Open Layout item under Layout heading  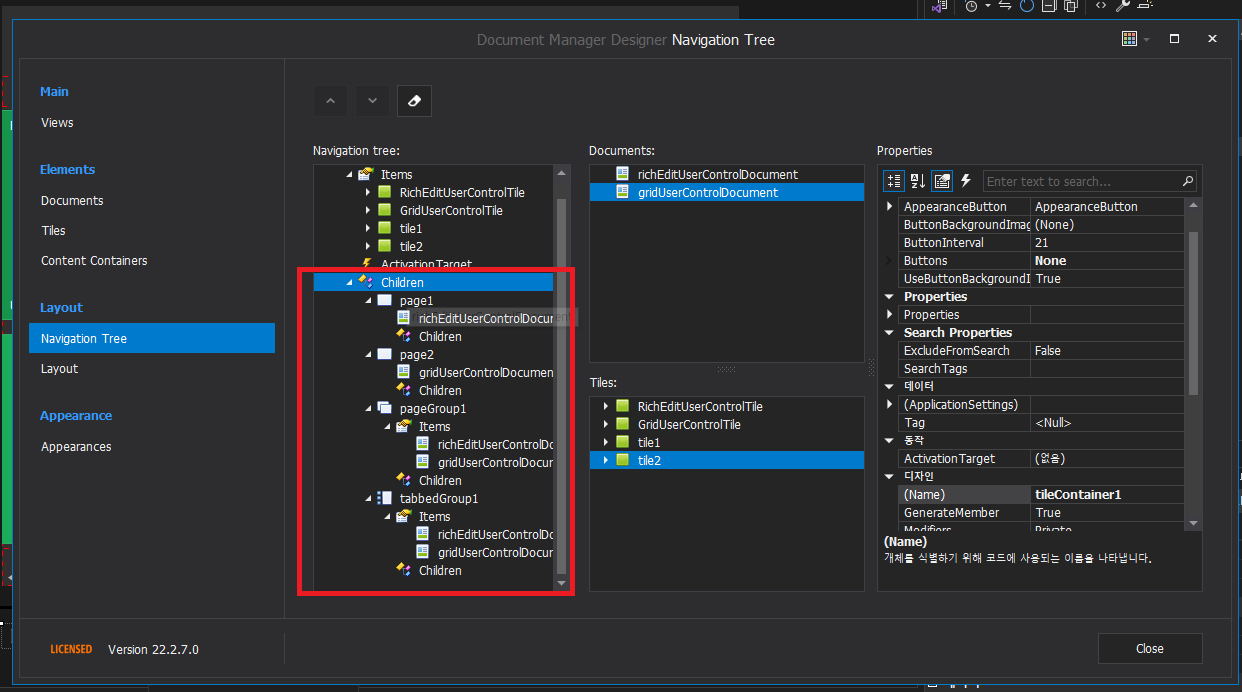tap(59, 368)
